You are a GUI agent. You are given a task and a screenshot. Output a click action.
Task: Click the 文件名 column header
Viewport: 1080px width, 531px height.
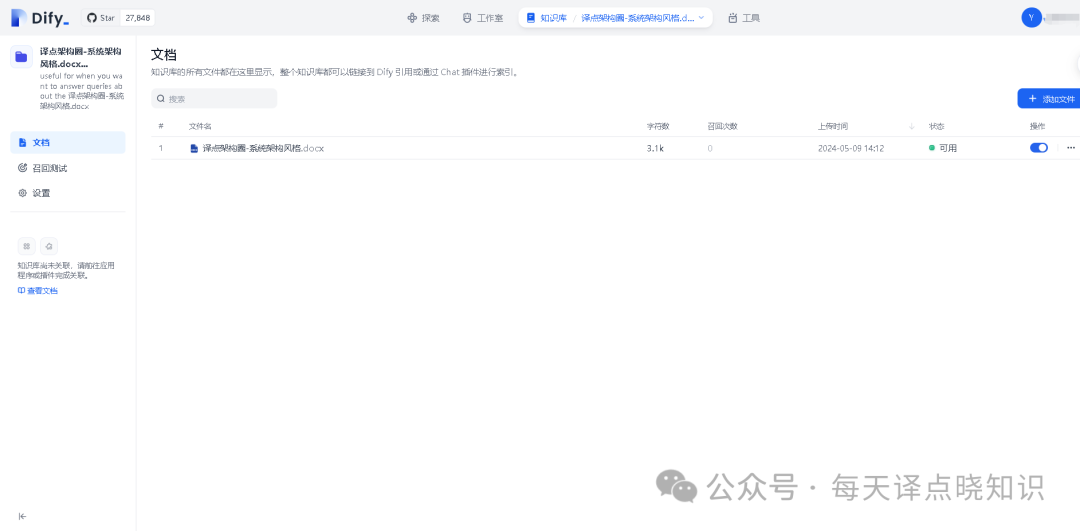200,127
